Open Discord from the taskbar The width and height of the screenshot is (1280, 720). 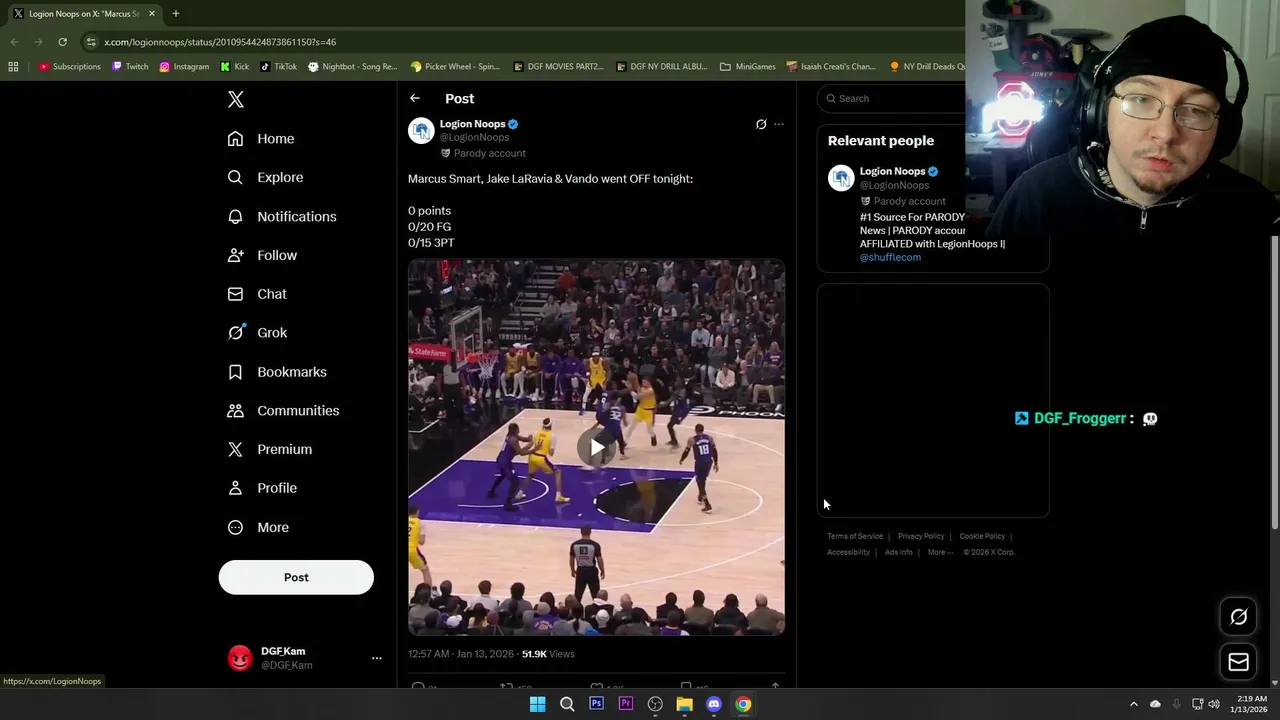[x=714, y=704]
